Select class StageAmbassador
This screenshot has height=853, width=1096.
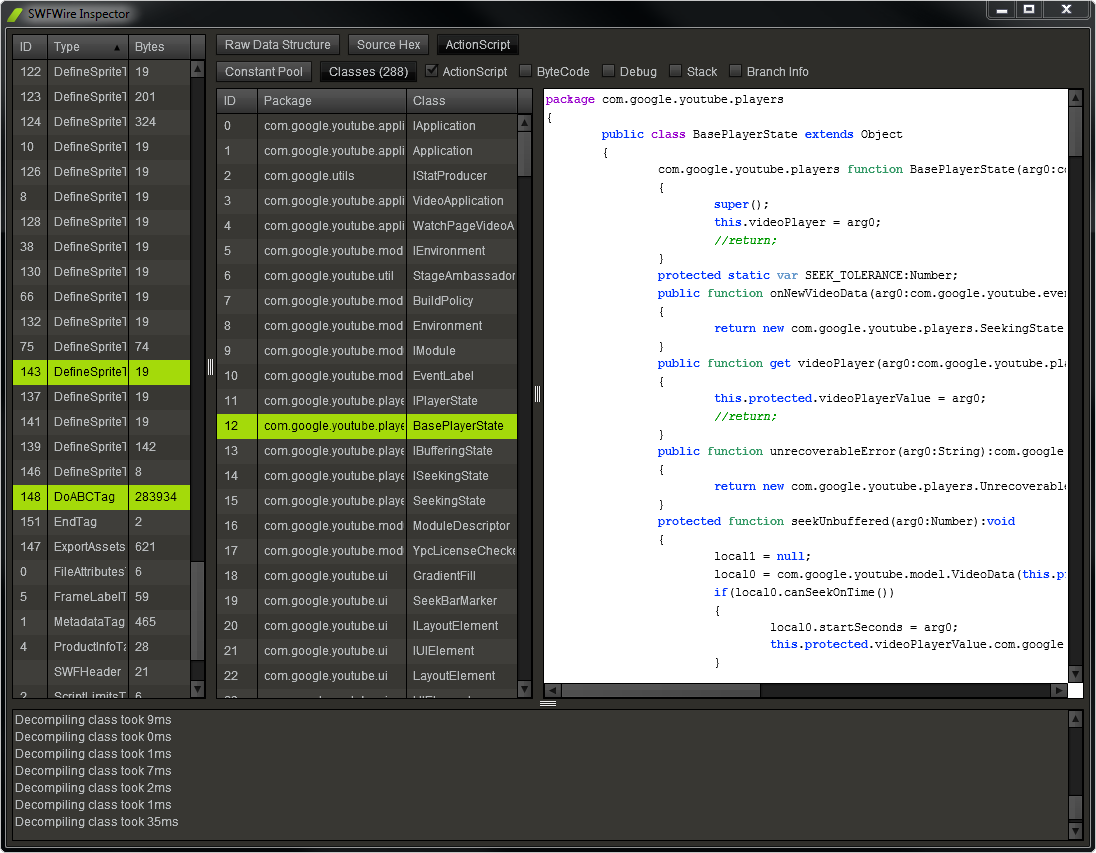click(367, 276)
